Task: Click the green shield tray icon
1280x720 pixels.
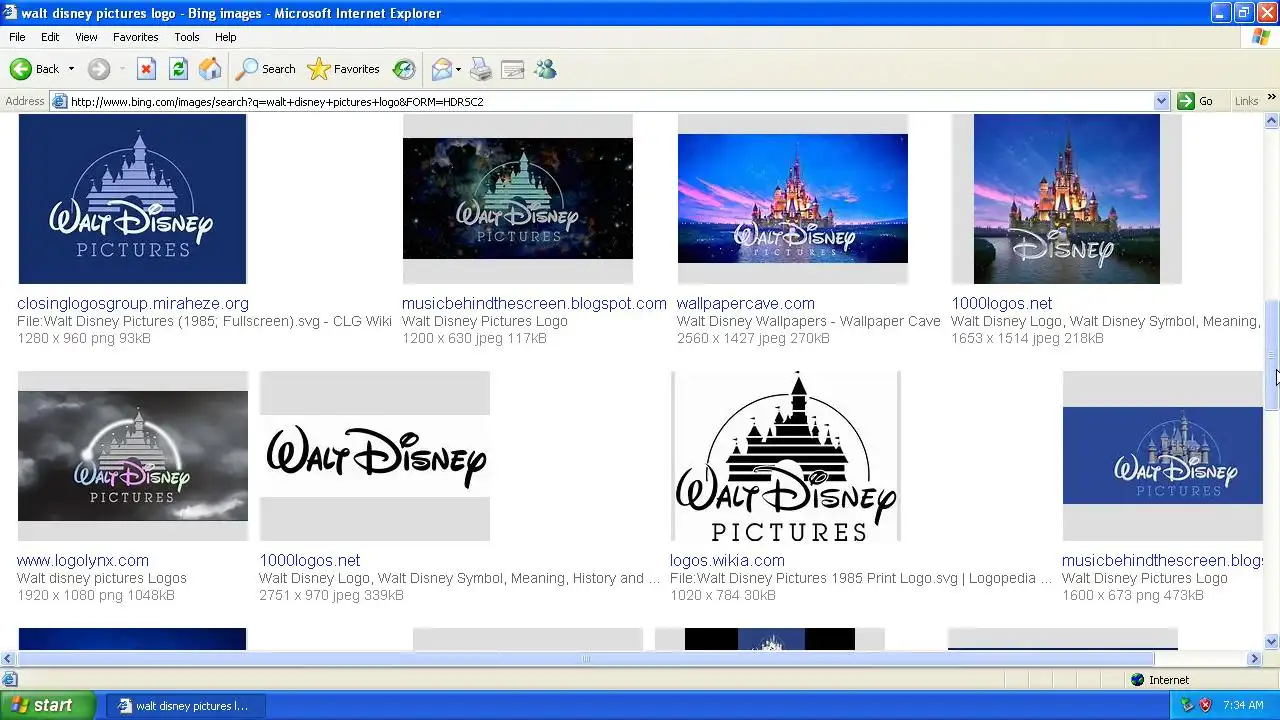Action: (1187, 705)
